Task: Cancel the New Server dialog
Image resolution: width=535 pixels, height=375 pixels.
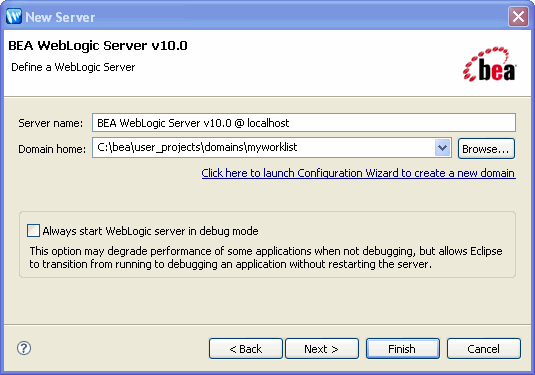Action: 484,349
